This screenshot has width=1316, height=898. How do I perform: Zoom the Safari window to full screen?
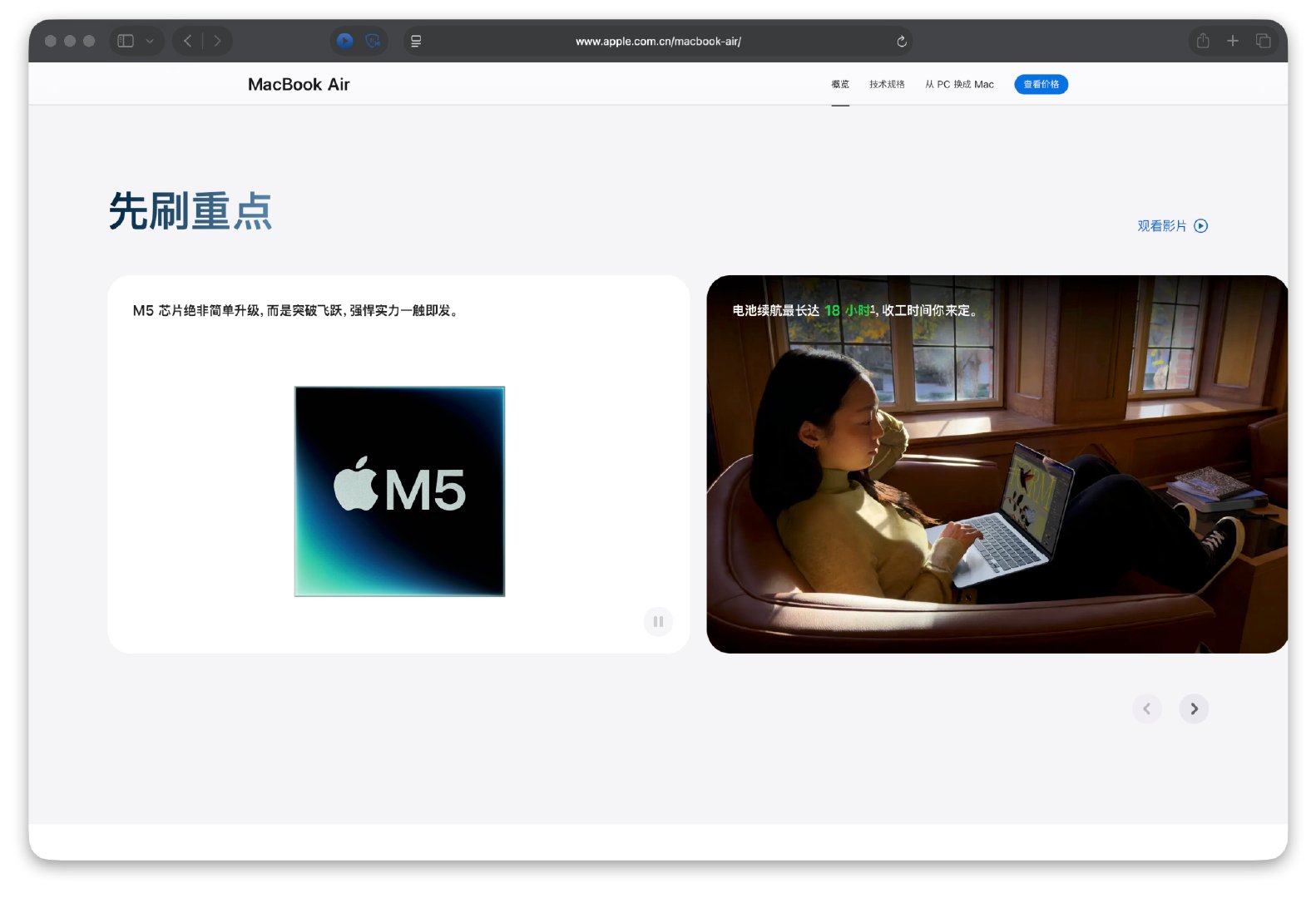pos(89,41)
